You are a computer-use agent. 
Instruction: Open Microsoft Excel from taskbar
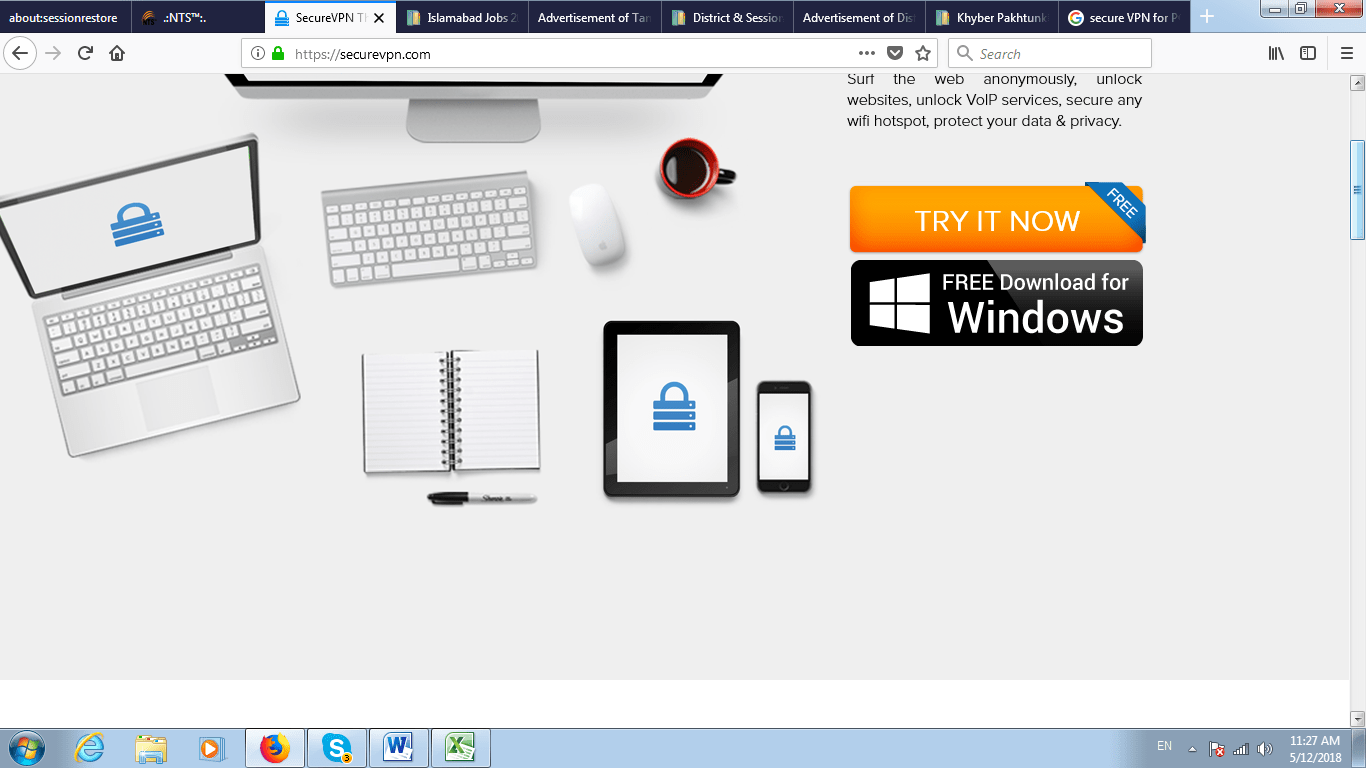pos(460,748)
